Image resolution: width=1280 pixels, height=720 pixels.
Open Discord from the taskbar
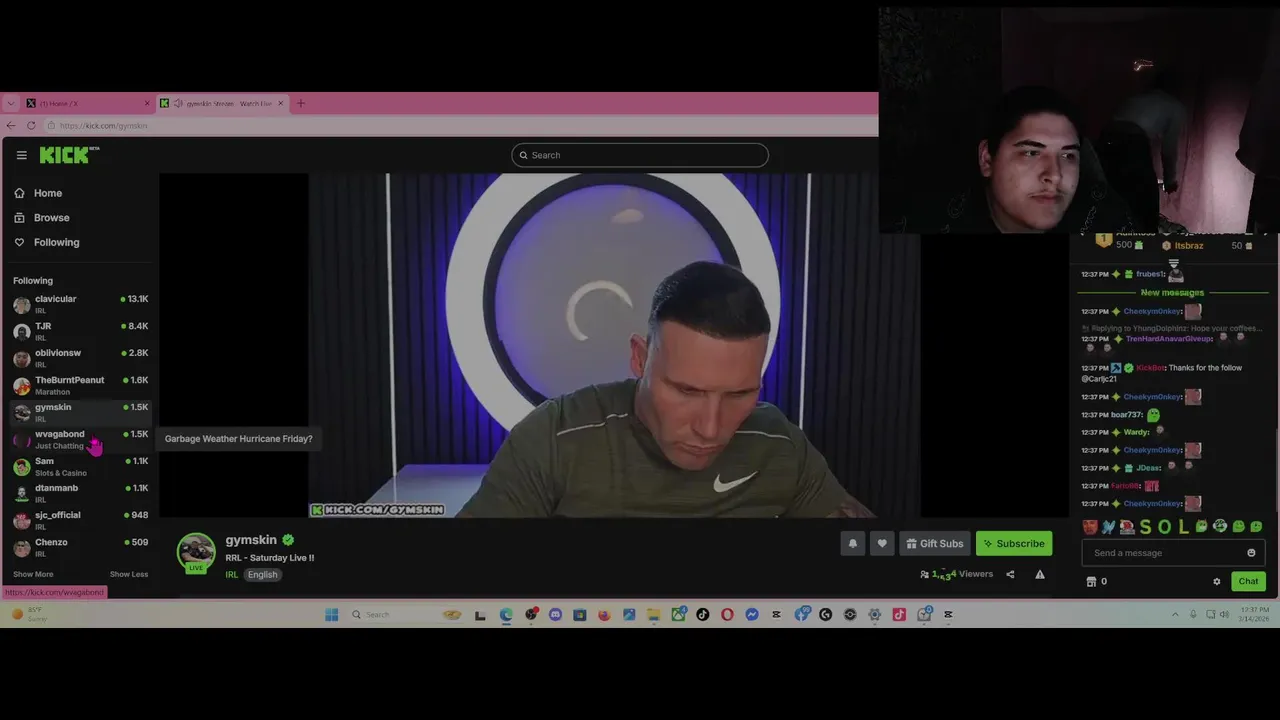(x=555, y=614)
